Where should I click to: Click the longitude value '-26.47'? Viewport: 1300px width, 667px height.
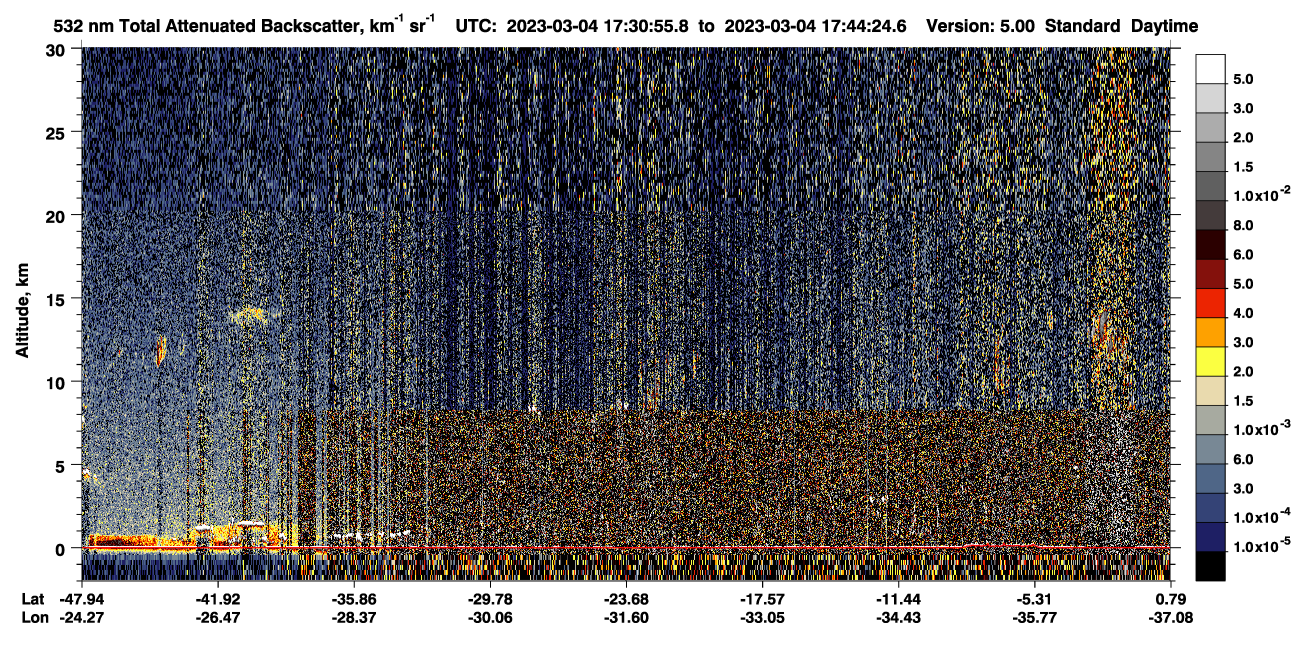point(217,618)
